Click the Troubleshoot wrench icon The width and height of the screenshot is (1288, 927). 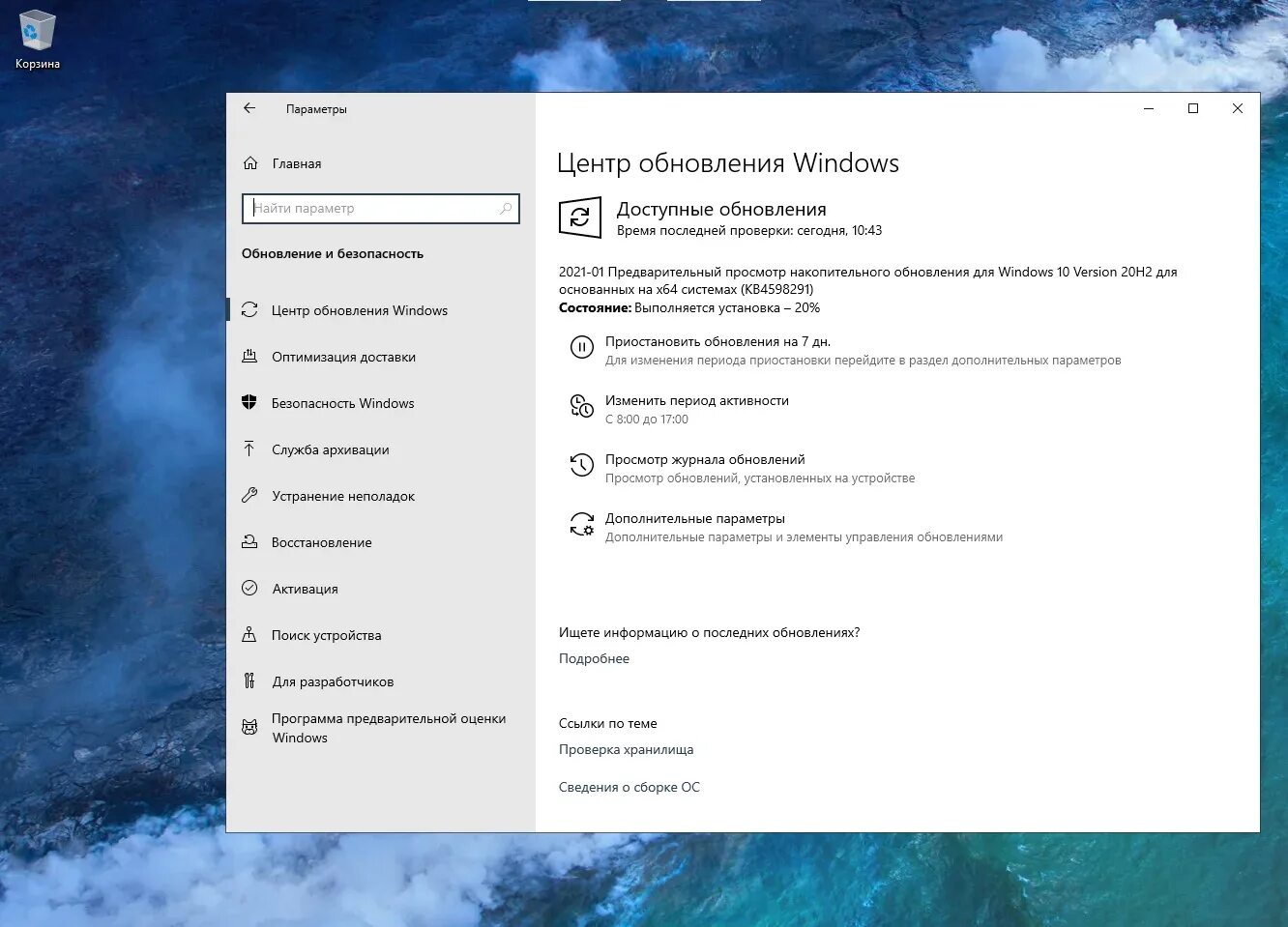(x=249, y=496)
